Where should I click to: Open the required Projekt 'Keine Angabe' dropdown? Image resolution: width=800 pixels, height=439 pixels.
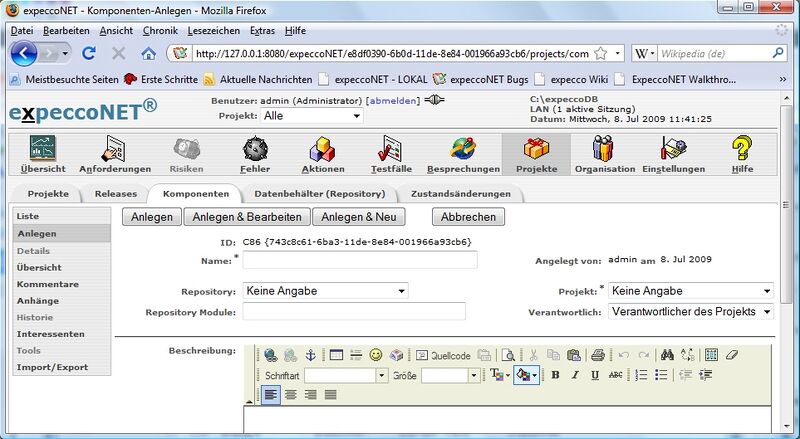click(691, 291)
